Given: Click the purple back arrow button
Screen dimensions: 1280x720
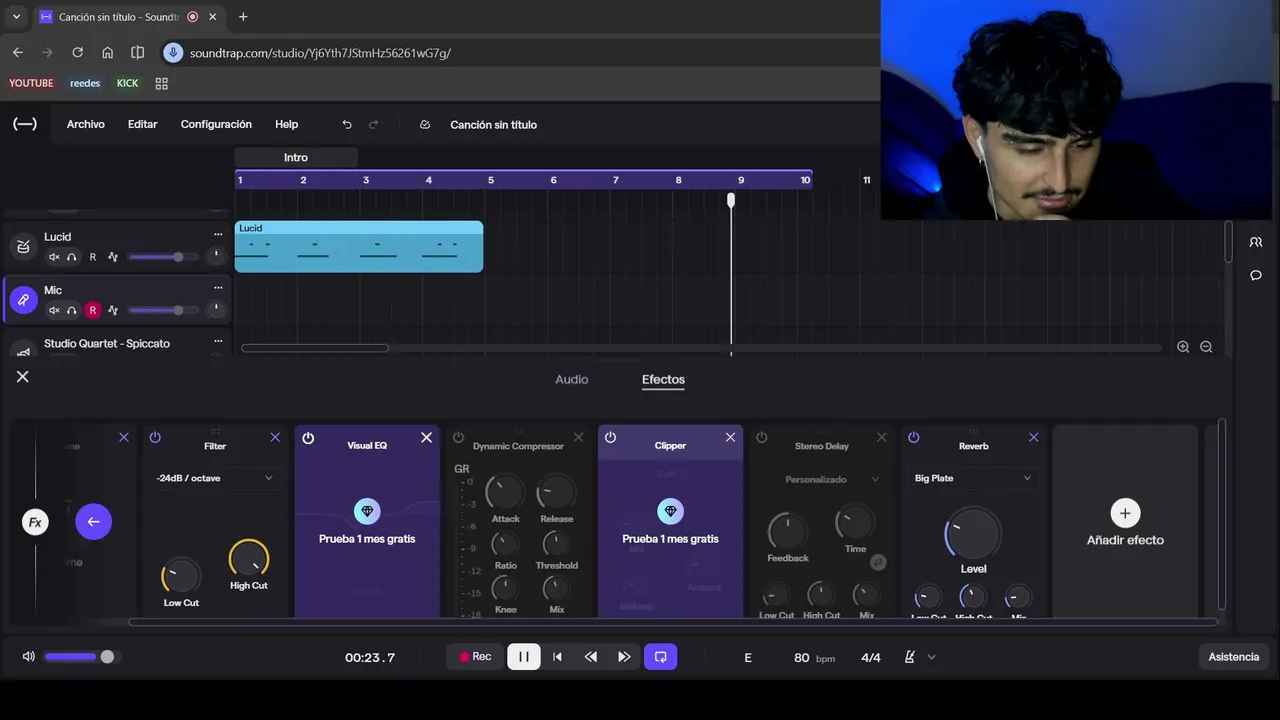Looking at the screenshot, I should [x=94, y=521].
